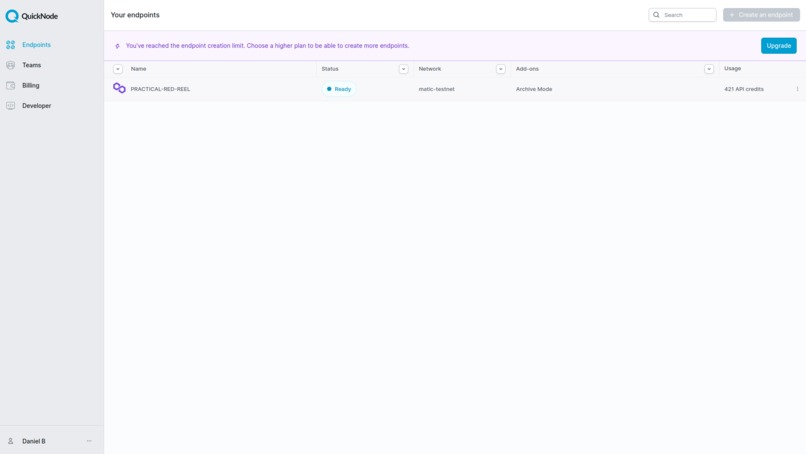Open the PRACTICAL-RED-REEL endpoint
The image size is (806, 454).
point(160,89)
